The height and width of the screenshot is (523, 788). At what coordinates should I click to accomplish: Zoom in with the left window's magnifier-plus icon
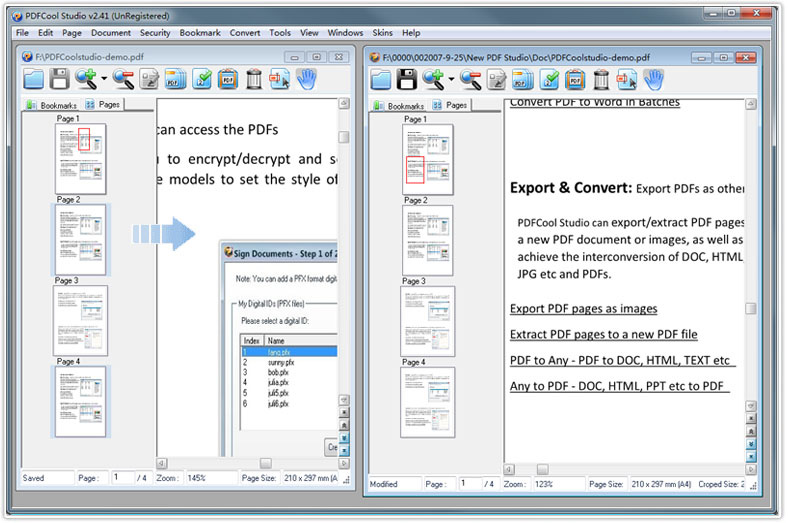(x=86, y=79)
